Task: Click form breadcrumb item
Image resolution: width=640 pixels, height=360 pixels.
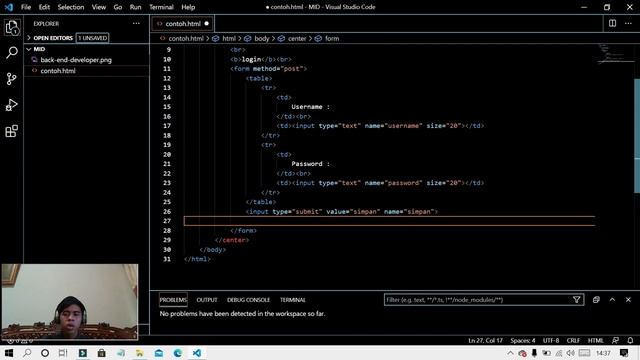Action: [332, 38]
